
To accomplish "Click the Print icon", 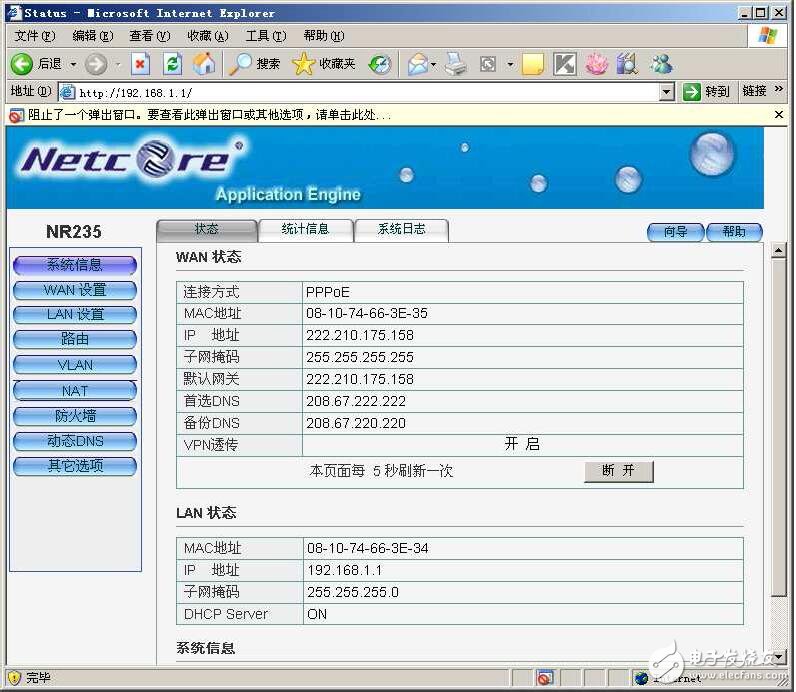I will pos(455,64).
